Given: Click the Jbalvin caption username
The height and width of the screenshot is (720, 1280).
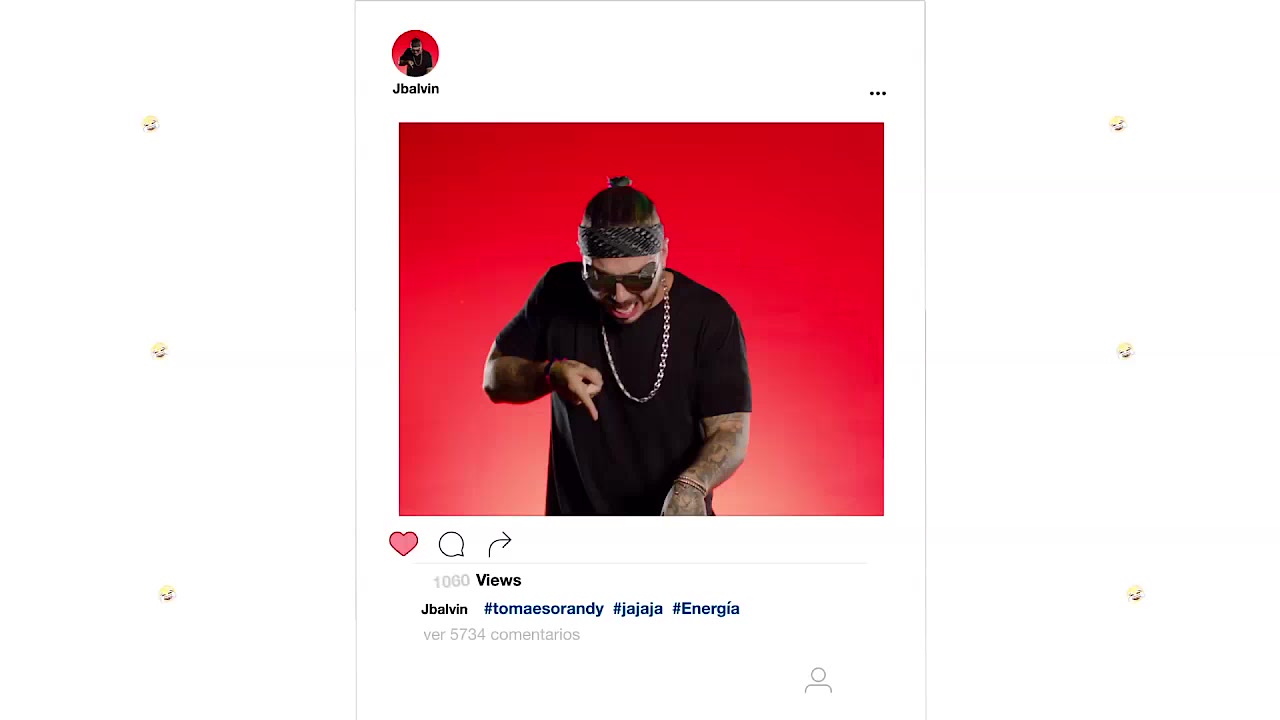Looking at the screenshot, I should [x=444, y=609].
